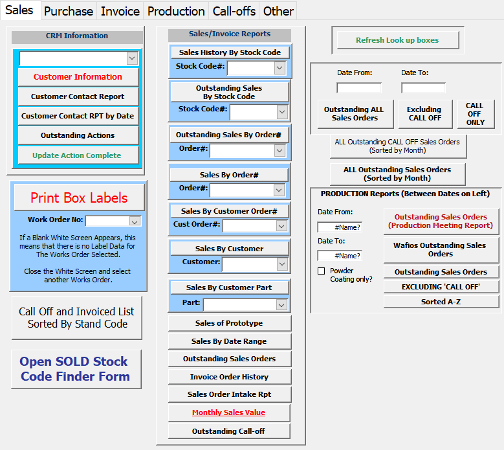Open Invoice Order History
504x450 pixels.
(229, 377)
